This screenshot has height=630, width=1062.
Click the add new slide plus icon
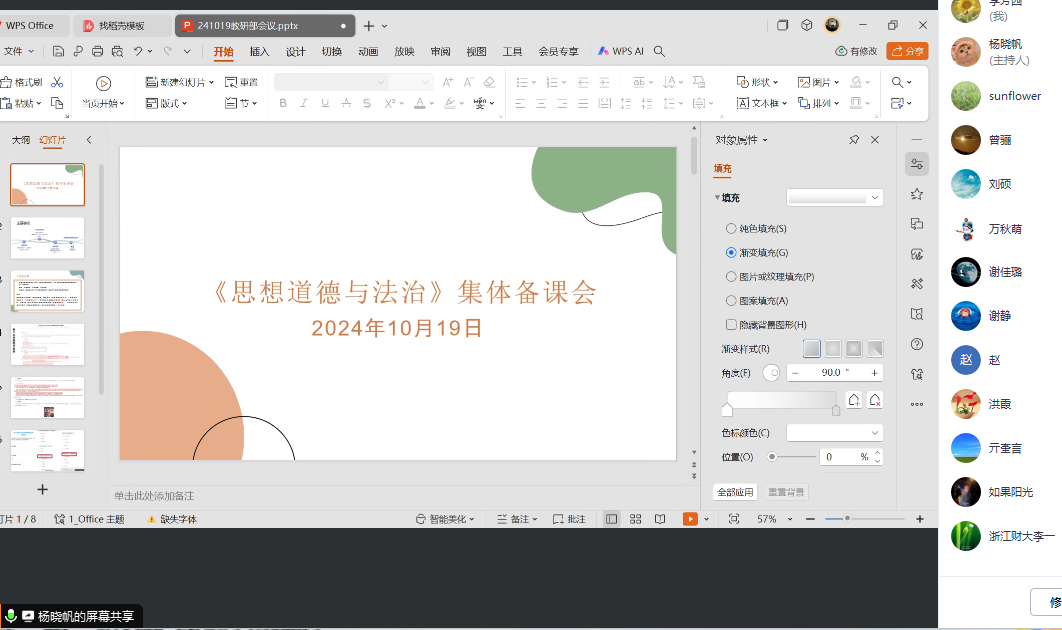pos(42,489)
